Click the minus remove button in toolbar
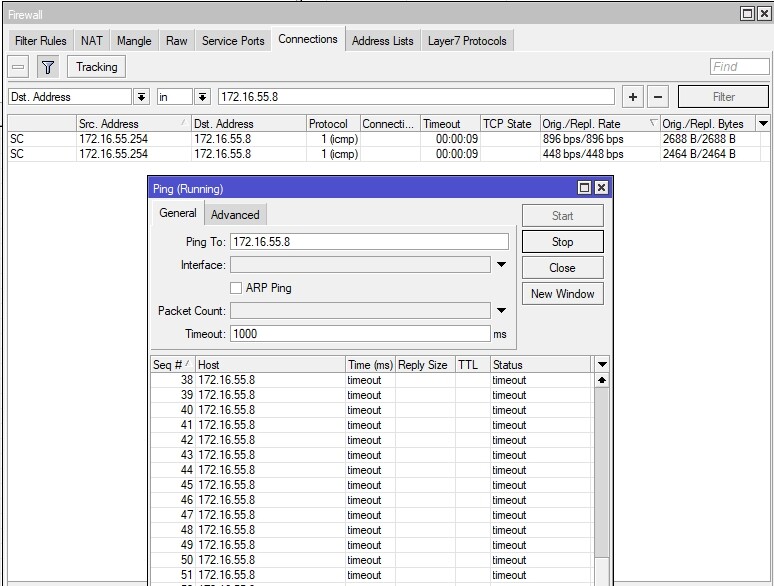Viewport: 774px width, 586px height. click(18, 67)
